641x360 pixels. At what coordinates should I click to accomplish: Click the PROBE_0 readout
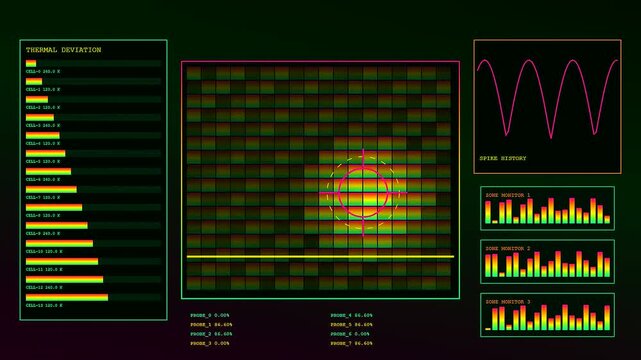pos(210,315)
